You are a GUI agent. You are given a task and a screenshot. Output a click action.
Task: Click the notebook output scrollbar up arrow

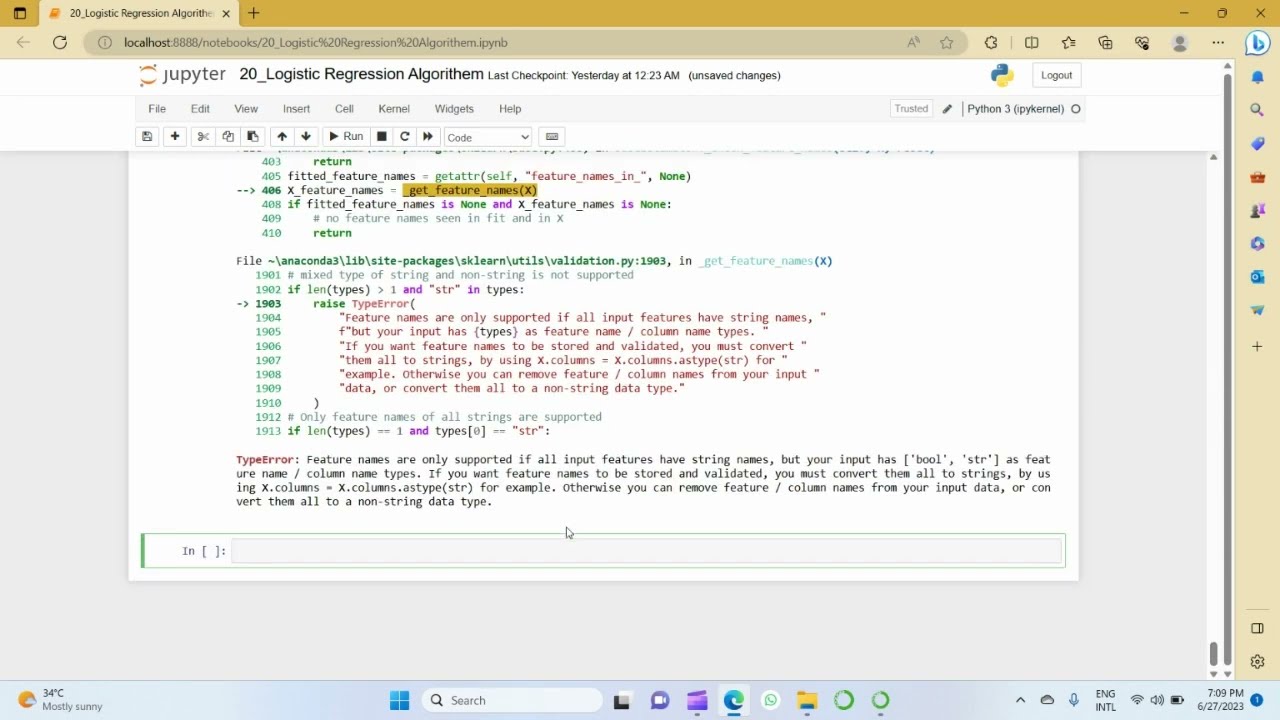tap(1214, 157)
